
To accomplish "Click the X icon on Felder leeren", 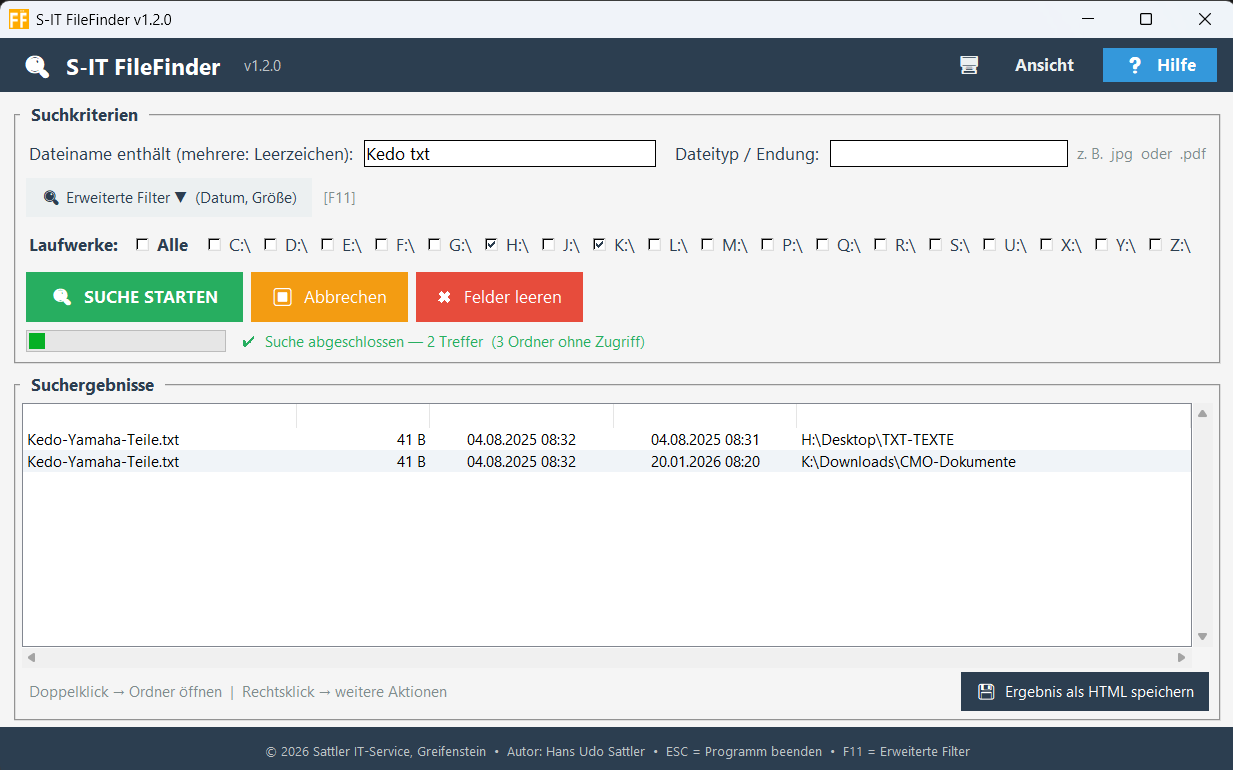I will pos(445,297).
